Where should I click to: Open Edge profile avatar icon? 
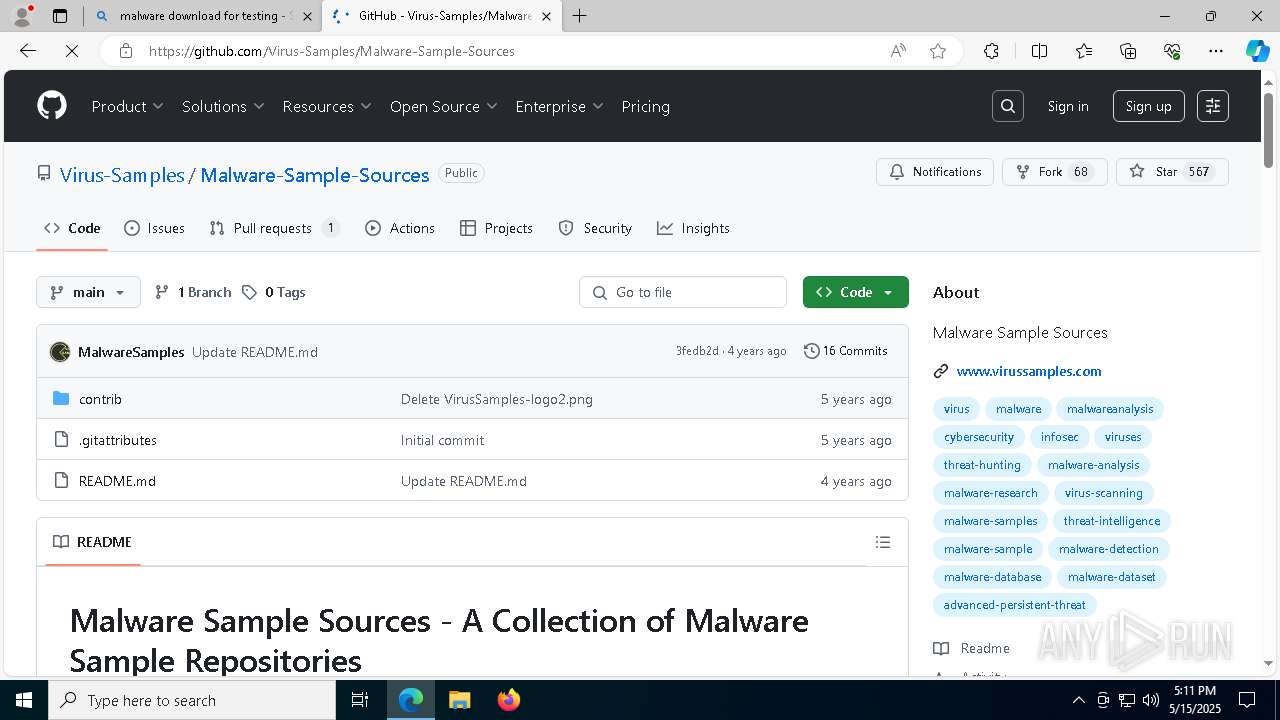click(x=22, y=16)
